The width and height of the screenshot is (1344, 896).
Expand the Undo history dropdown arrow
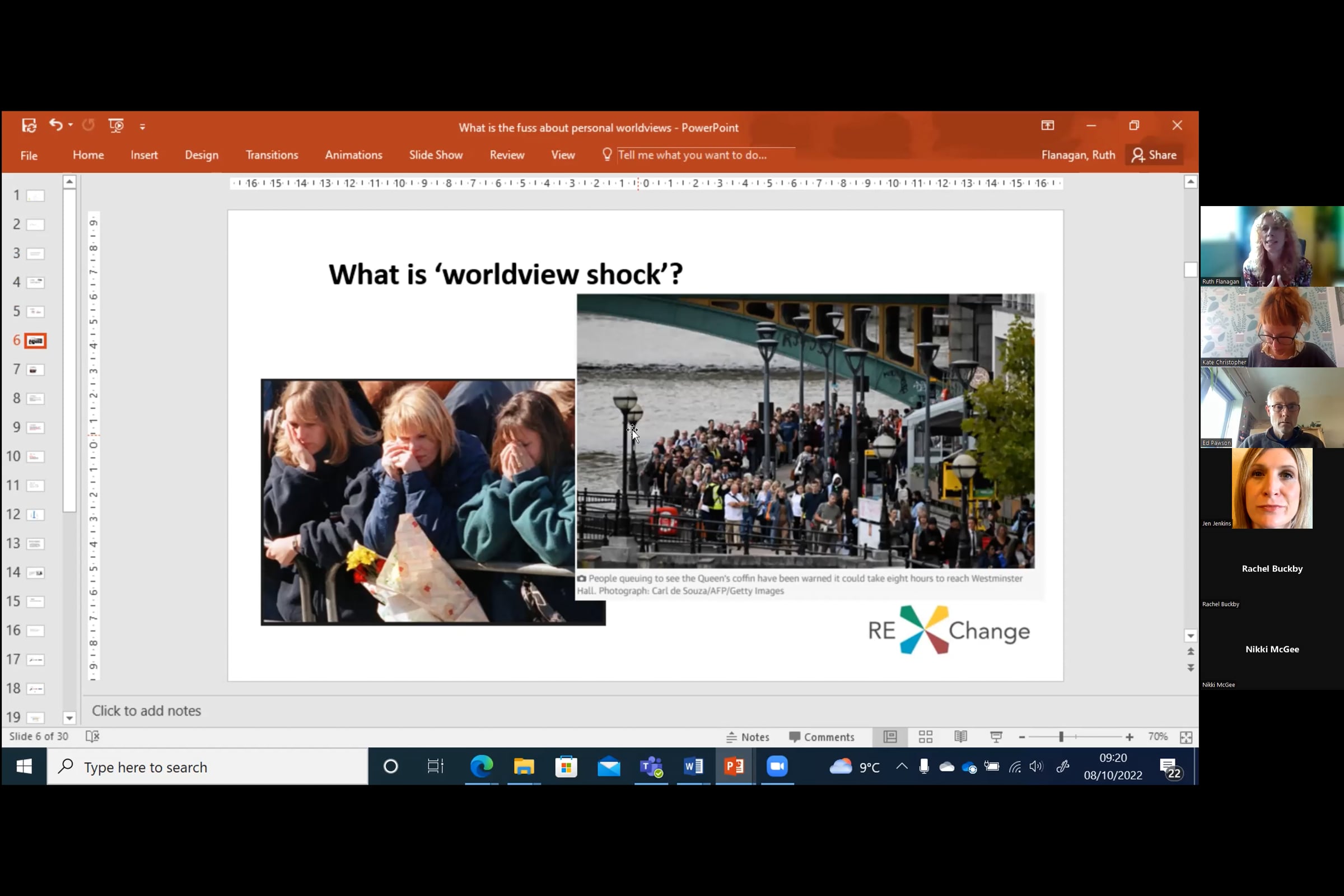click(71, 125)
